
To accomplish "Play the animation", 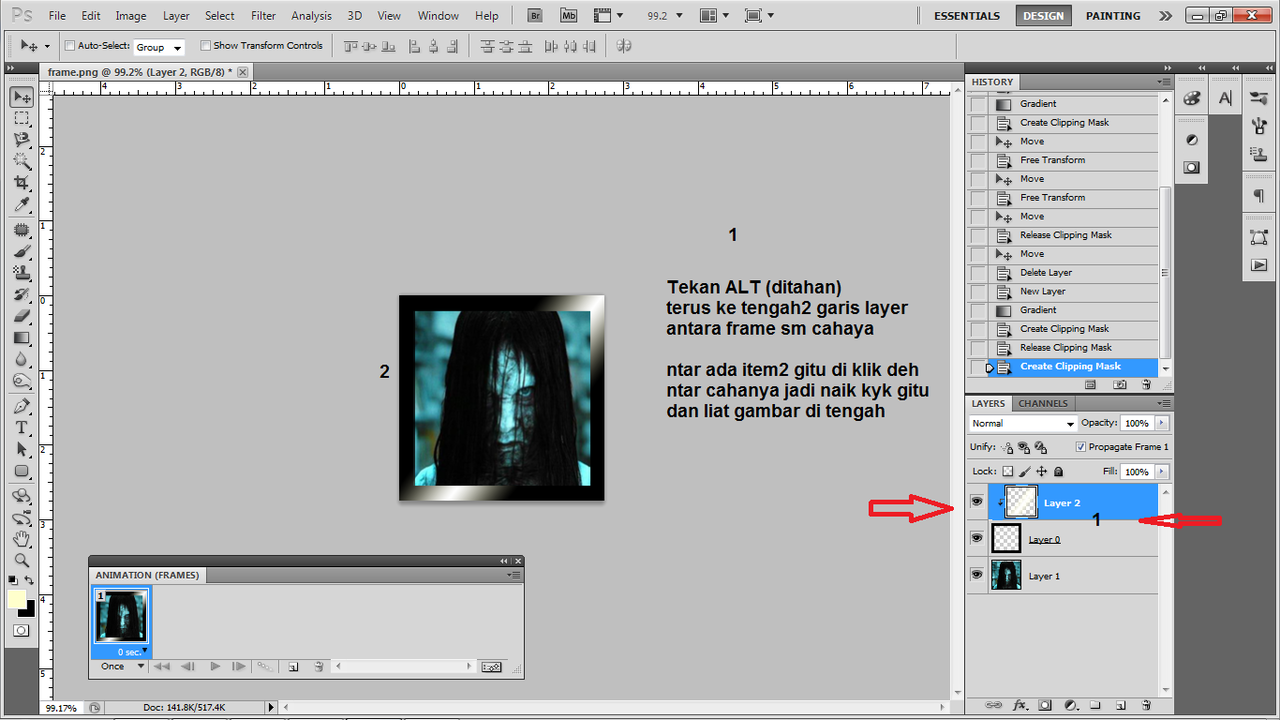I will pos(214,666).
